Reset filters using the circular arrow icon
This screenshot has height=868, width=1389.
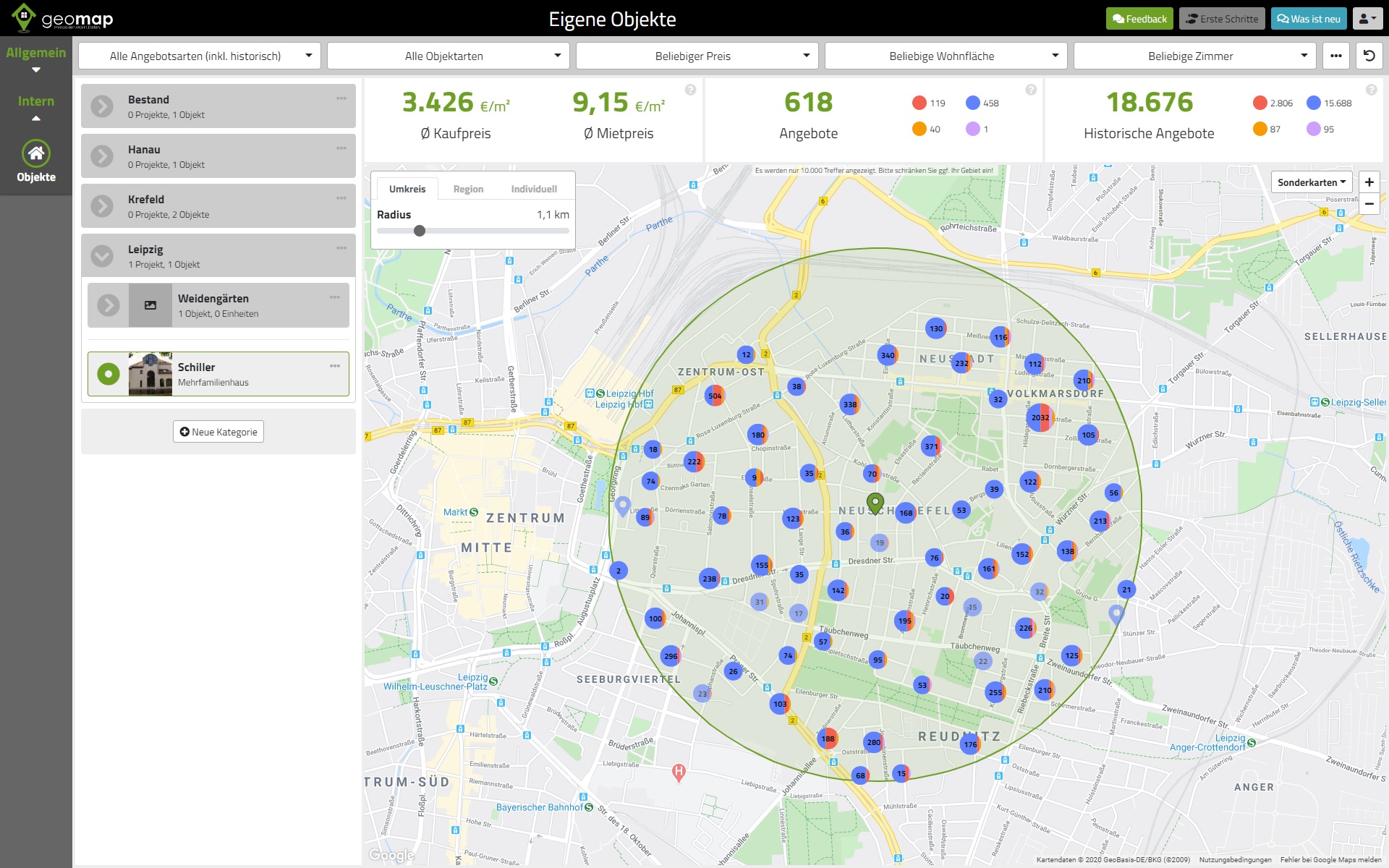1369,56
